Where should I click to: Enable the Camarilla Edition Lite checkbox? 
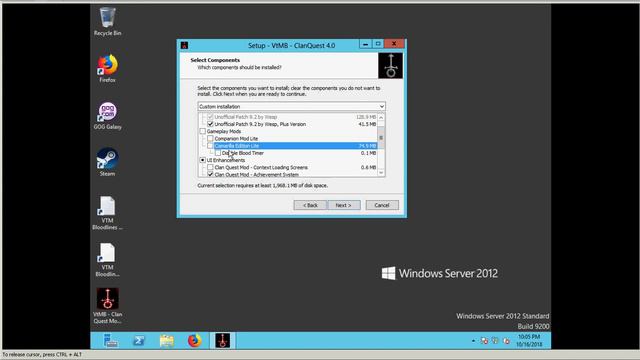coord(211,146)
